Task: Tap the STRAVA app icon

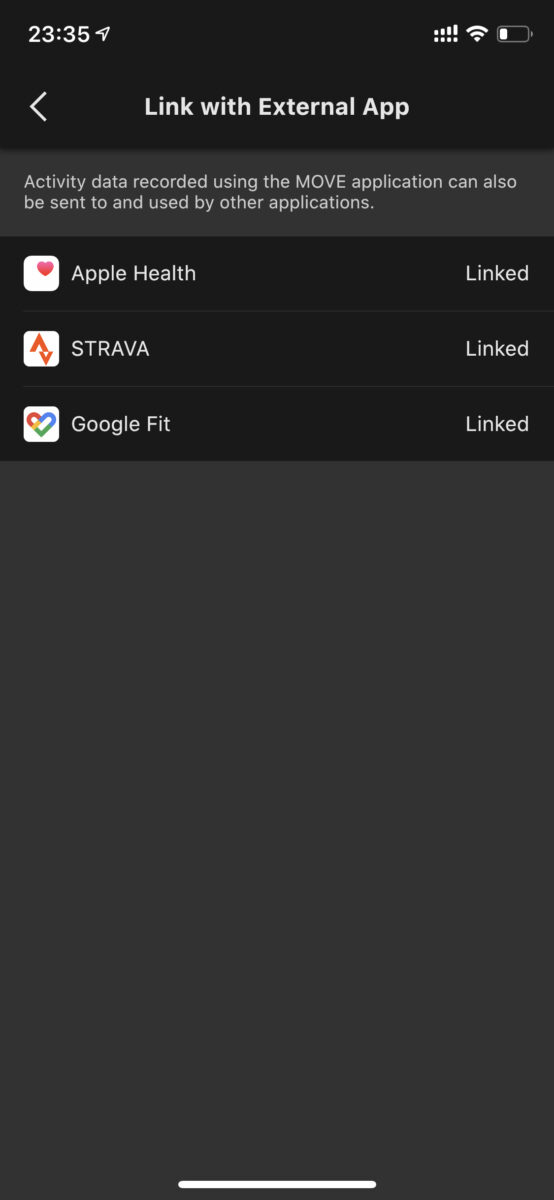Action: pos(41,349)
